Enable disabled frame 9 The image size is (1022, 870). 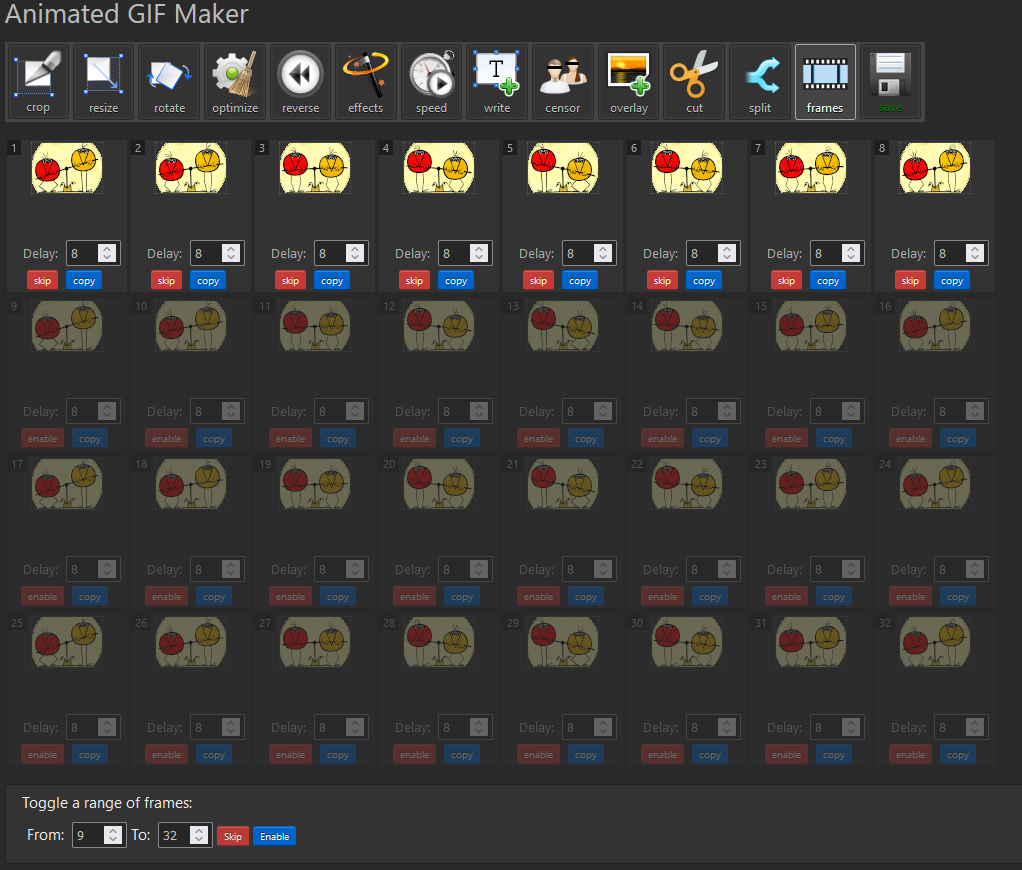[42, 439]
